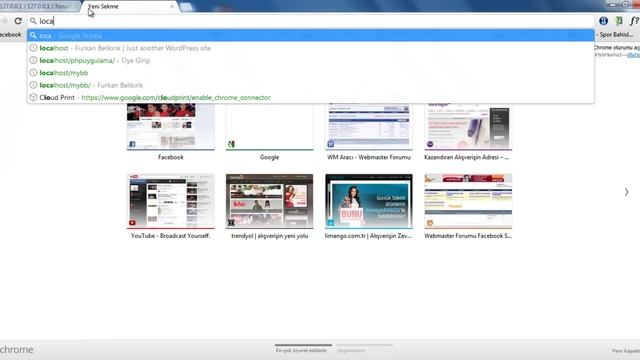
Task: Click the YouTube favicon on thumbnail
Action: coord(132,223)
